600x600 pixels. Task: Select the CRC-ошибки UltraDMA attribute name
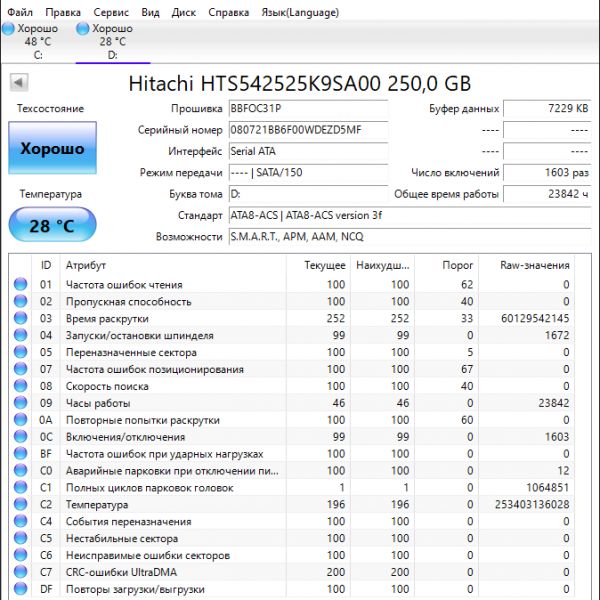pos(121,572)
